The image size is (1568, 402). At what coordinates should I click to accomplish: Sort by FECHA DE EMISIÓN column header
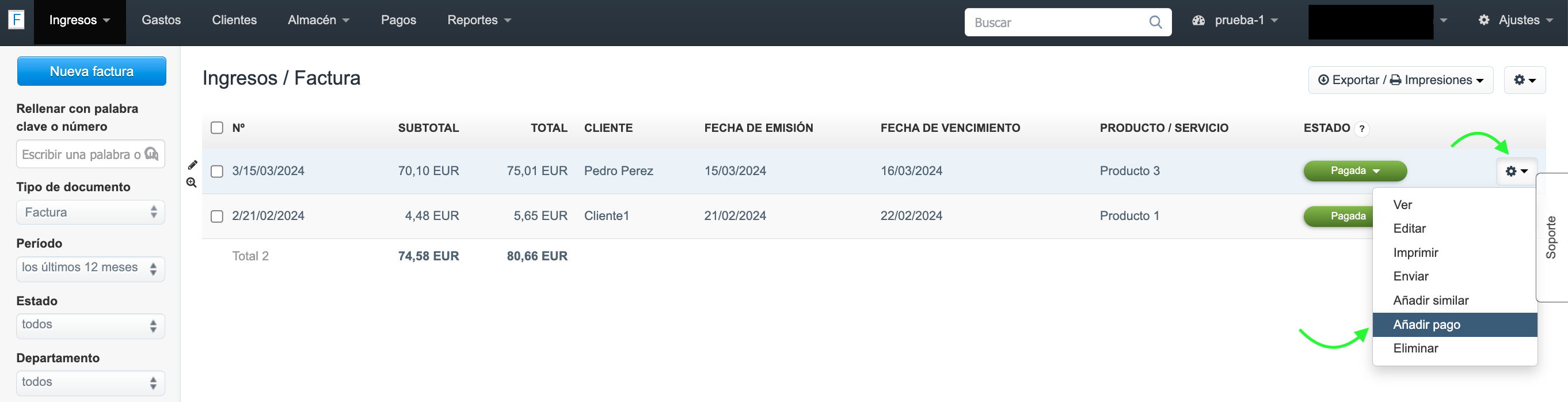759,128
